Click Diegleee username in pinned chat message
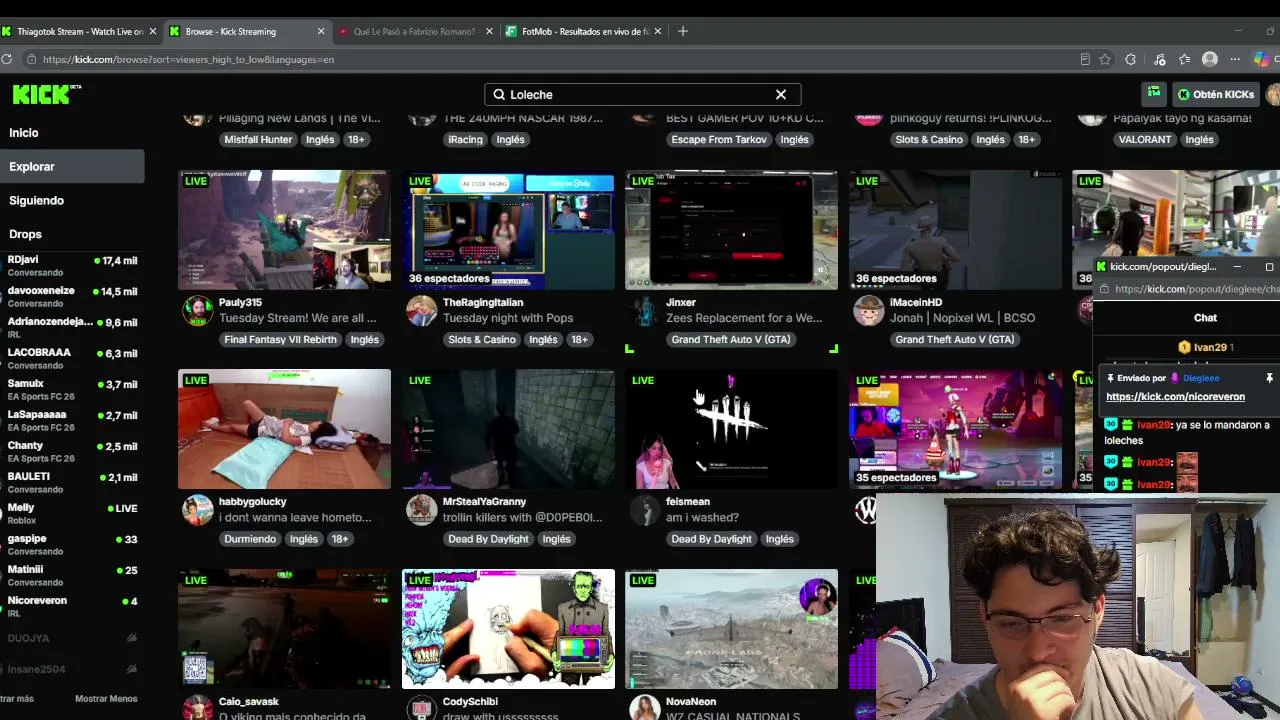The image size is (1280, 720). (1201, 378)
